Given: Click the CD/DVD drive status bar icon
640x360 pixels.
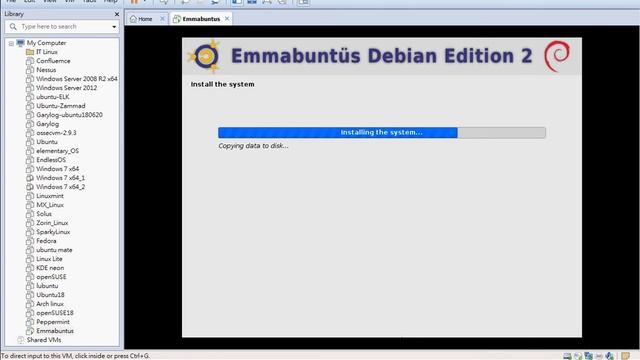Looking at the screenshot, I should point(578,356).
